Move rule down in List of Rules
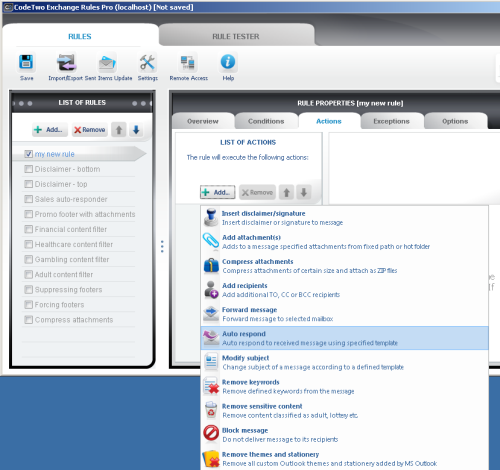The height and width of the screenshot is (470, 500). [x=136, y=130]
